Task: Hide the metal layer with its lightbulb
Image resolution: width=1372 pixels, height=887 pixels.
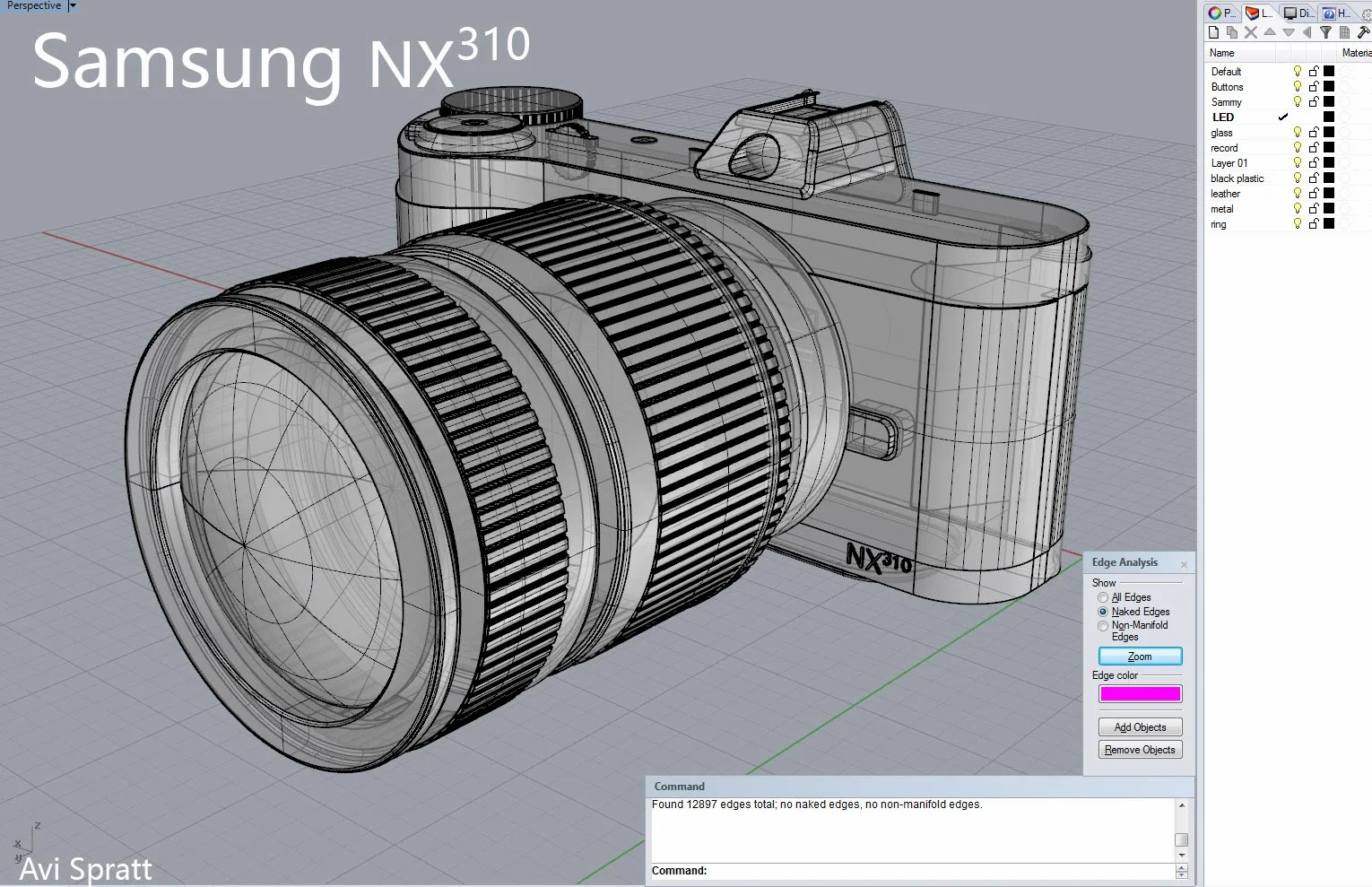Action: point(1297,208)
